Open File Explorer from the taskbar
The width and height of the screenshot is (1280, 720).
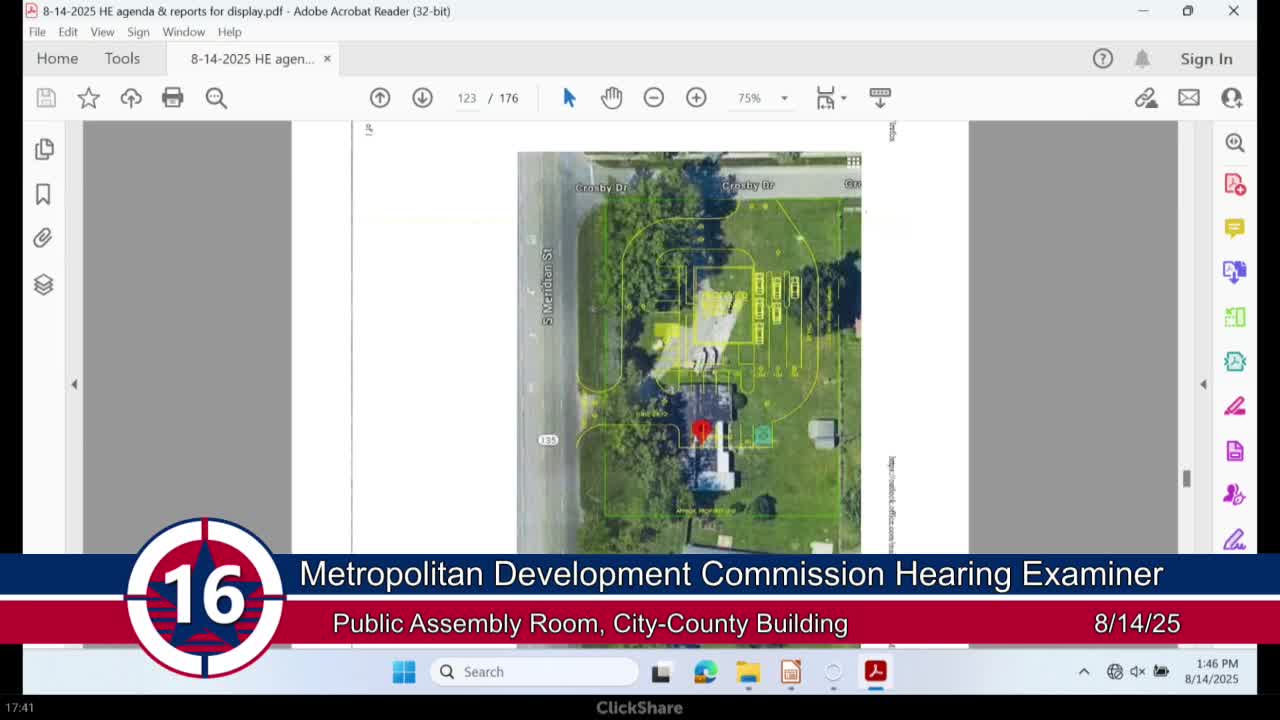pos(748,672)
